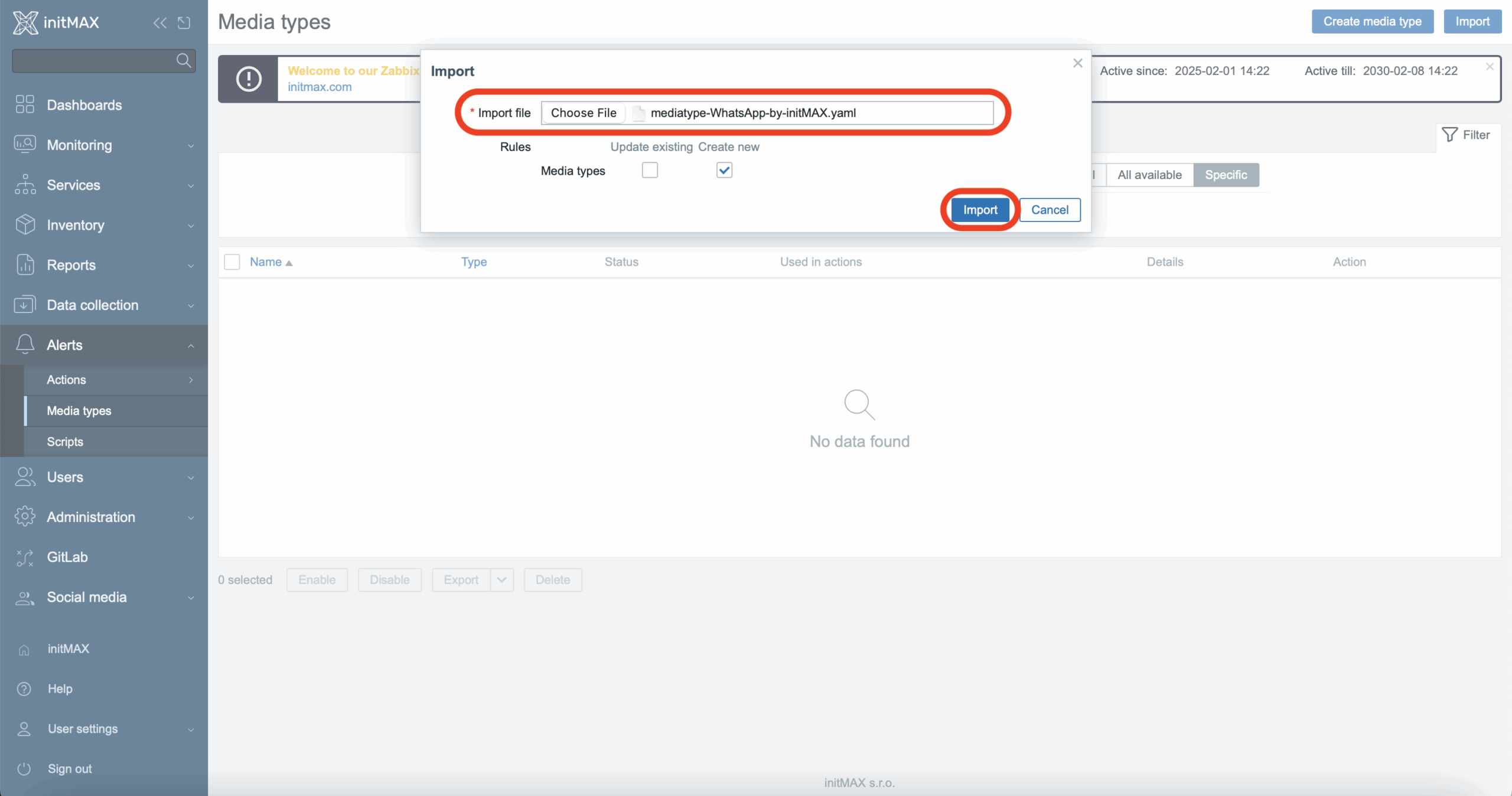This screenshot has height=796, width=1512.
Task: Click the Services hierarchy icon
Action: [x=25, y=185]
